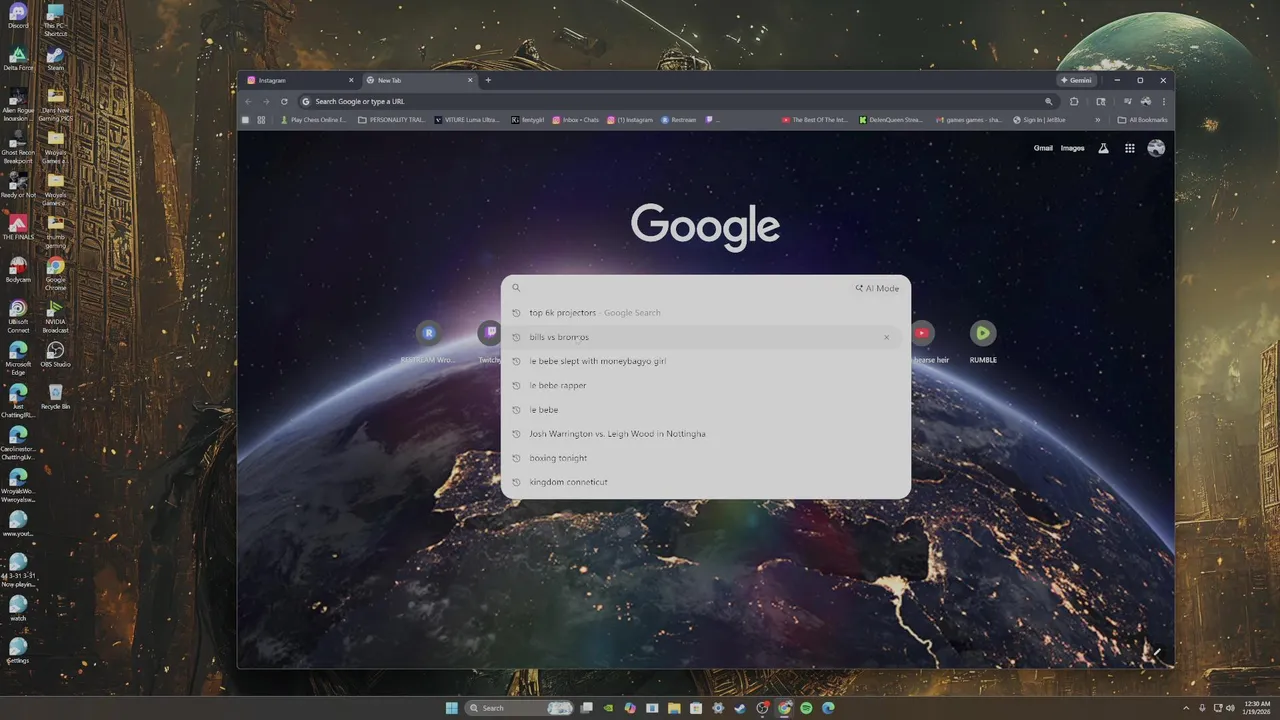
Task: Open Inbox • Chats bookmark
Action: tap(575, 120)
